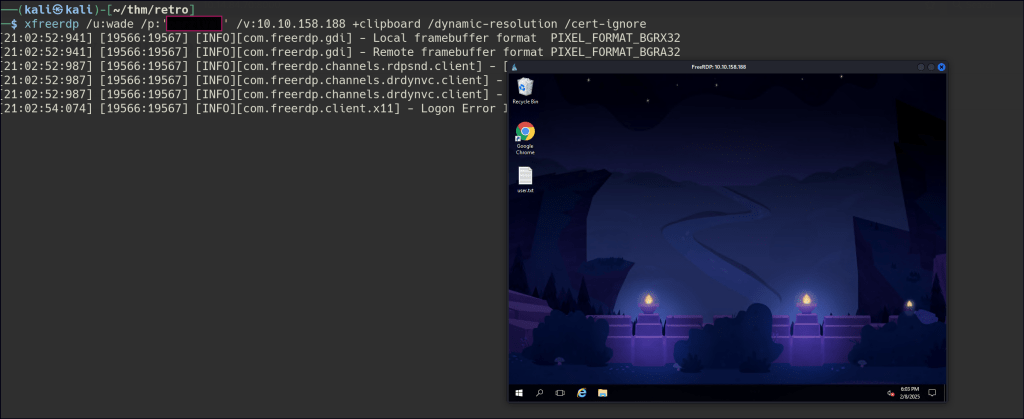Click the speaker icon in system tray
This screenshot has width=1024, height=419.
point(890,393)
